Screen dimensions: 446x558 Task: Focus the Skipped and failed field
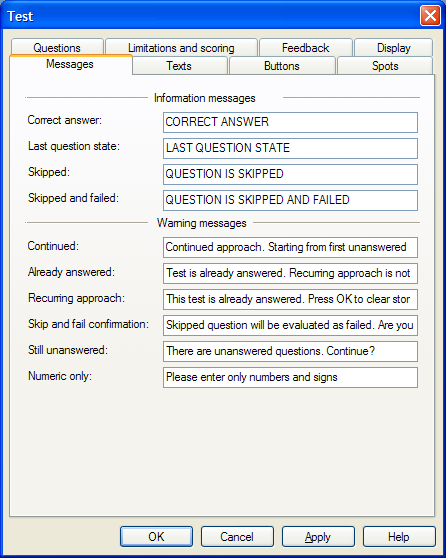(x=290, y=200)
